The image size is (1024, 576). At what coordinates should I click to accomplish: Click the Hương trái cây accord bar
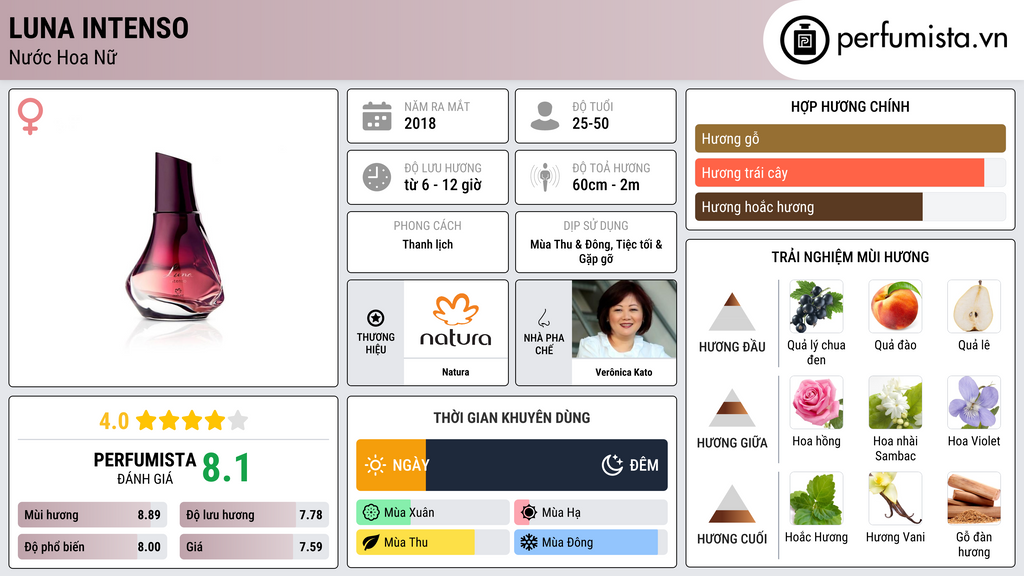coord(850,172)
